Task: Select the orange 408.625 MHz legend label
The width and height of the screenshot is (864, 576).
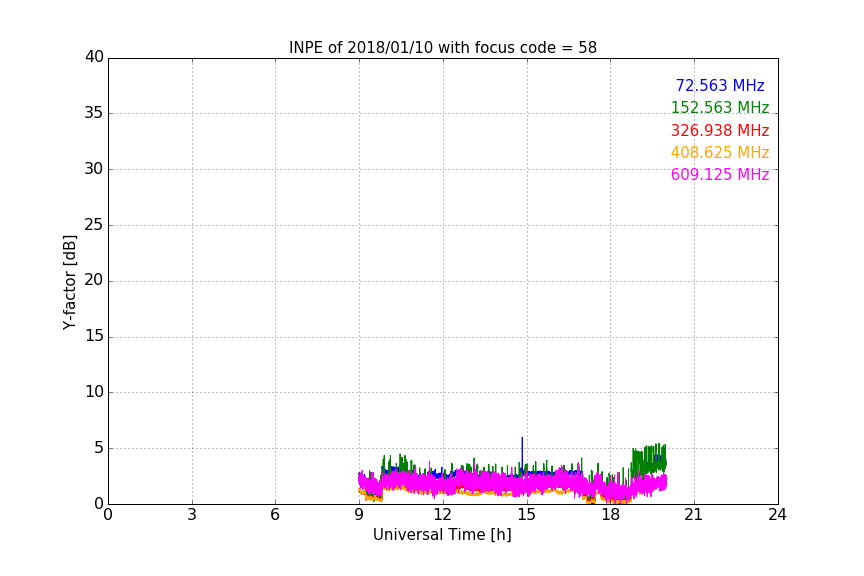Action: [x=720, y=152]
